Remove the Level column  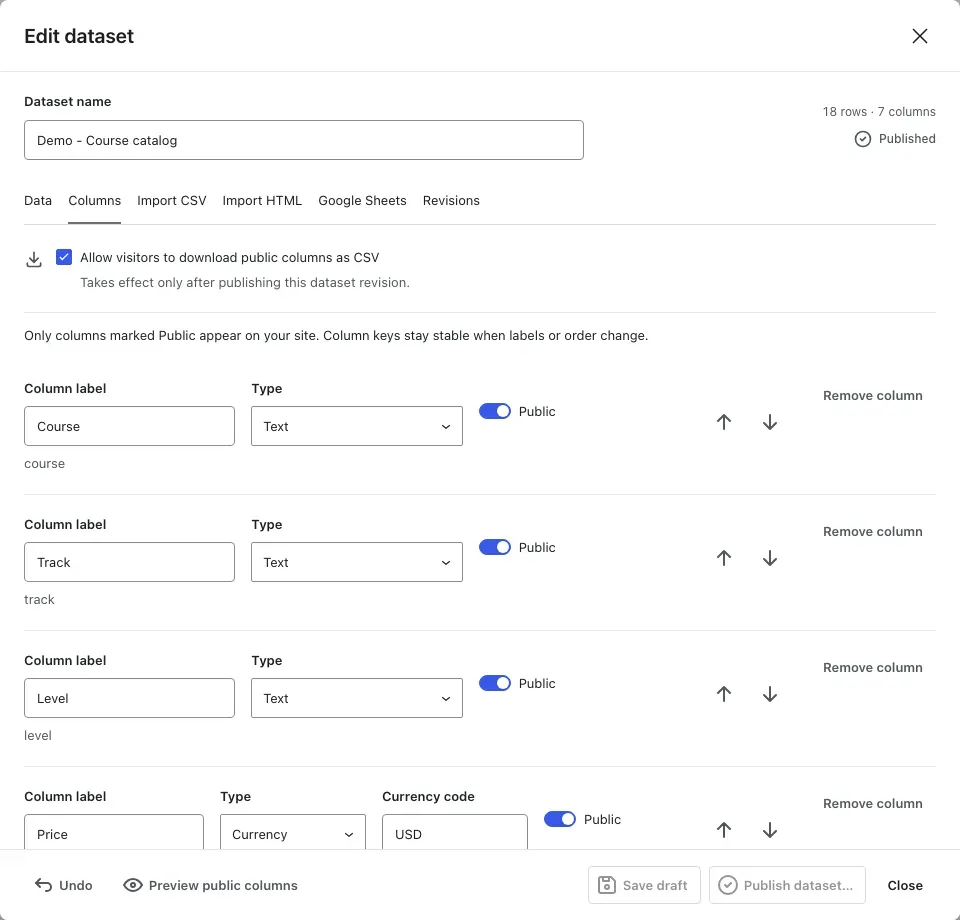click(x=872, y=667)
